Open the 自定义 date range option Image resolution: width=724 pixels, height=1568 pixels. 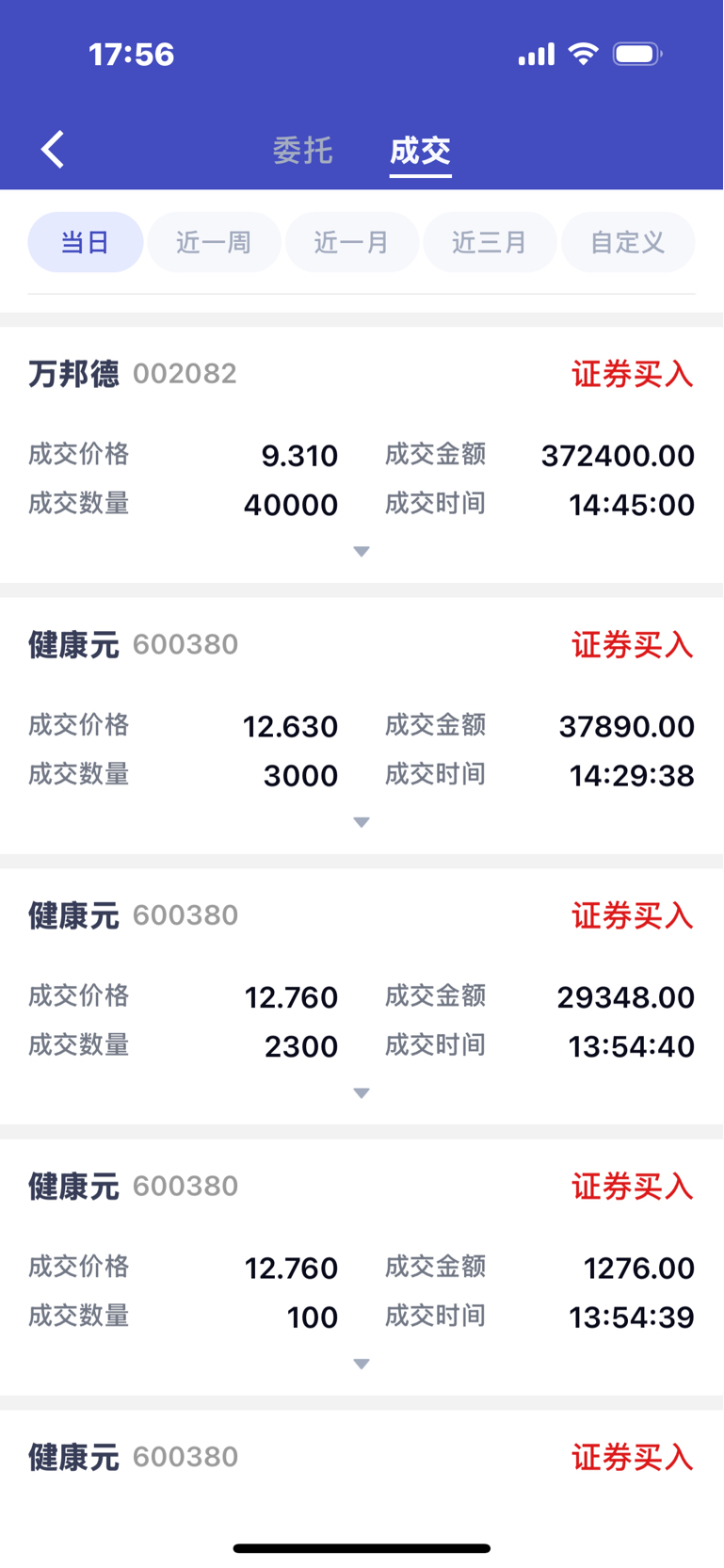(x=628, y=243)
